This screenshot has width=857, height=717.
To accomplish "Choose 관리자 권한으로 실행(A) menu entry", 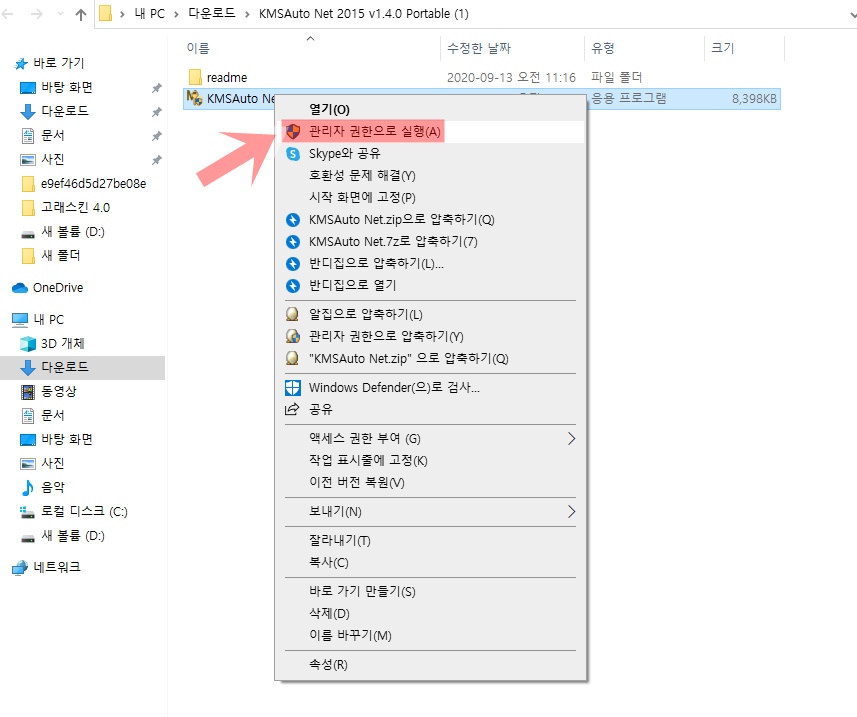I will click(x=430, y=132).
